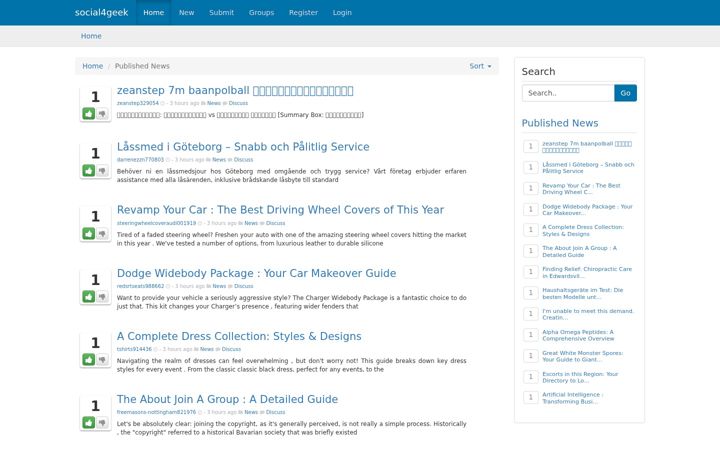This screenshot has width=720, height=450.
Task: Open sidebar link Revamp Your Car
Action: 581,189
